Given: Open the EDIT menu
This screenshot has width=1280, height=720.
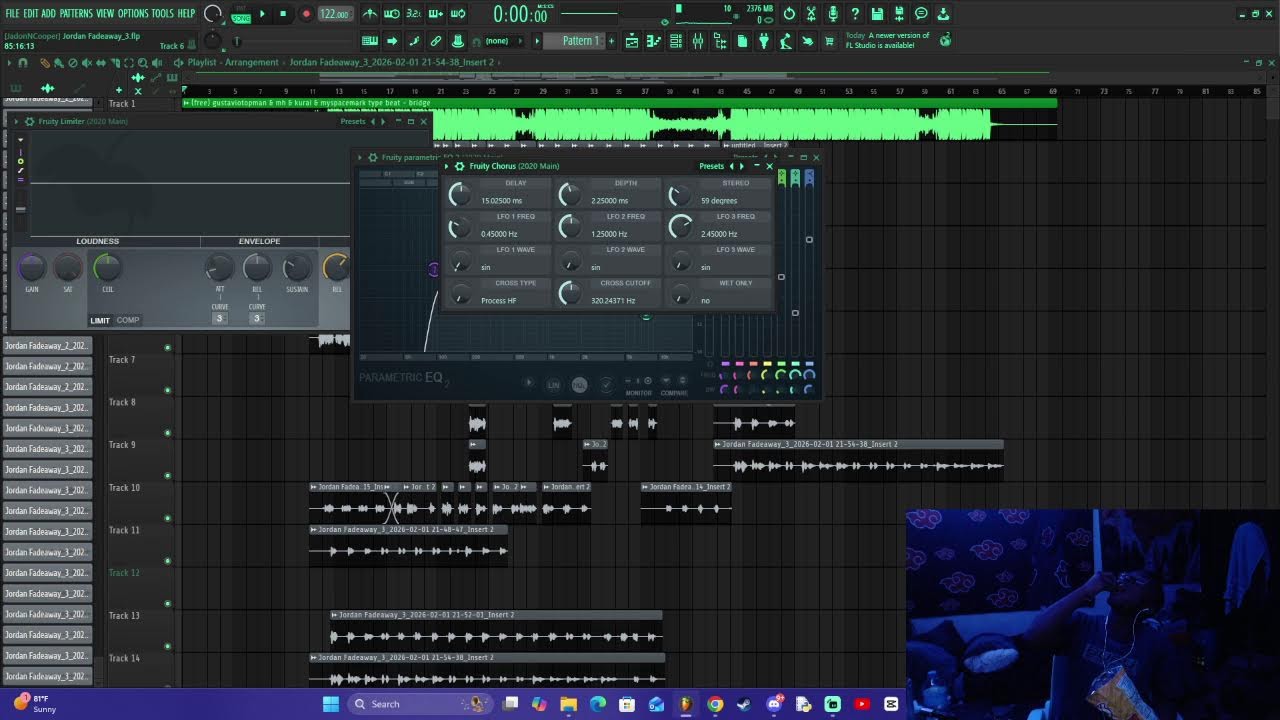Looking at the screenshot, I should [31, 13].
